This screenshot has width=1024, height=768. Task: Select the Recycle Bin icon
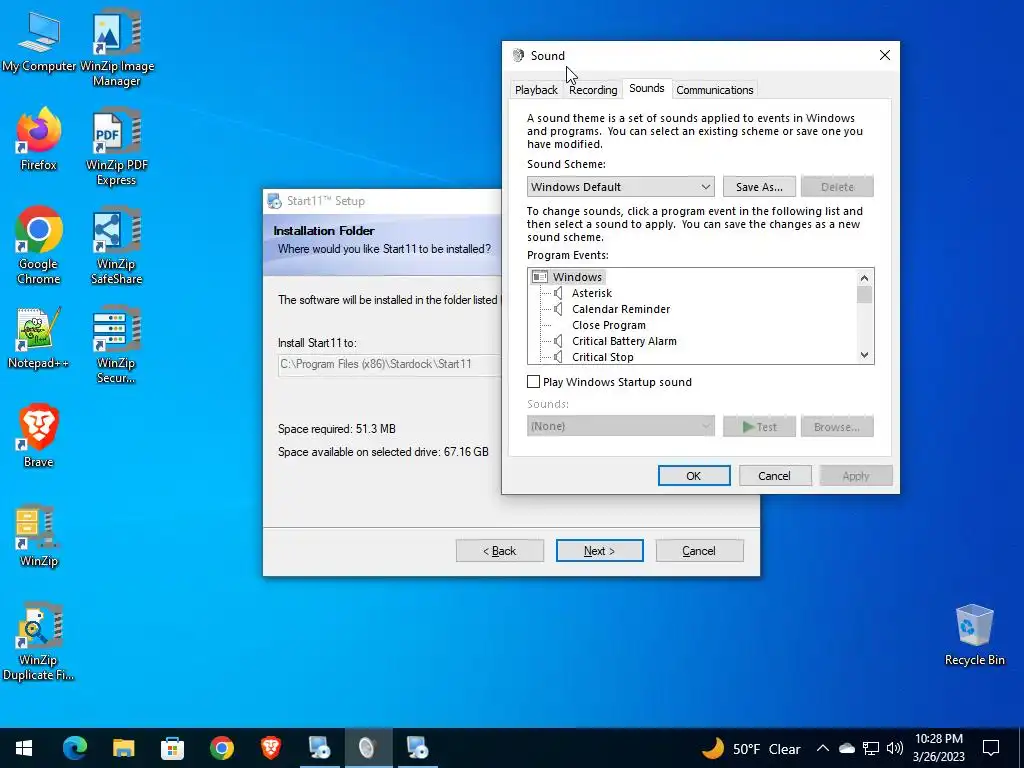[974, 635]
